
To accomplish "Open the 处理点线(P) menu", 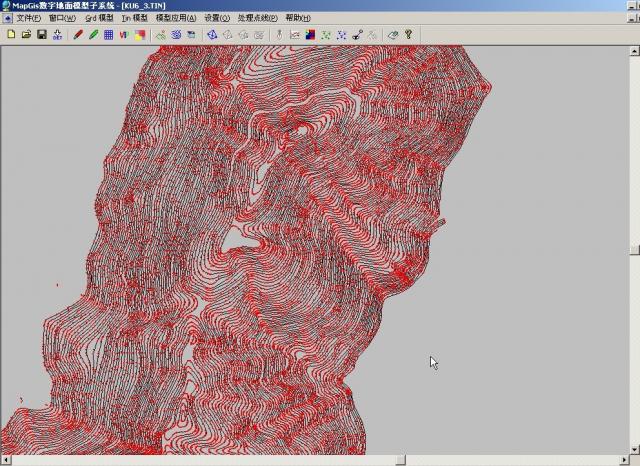I will [x=257, y=18].
